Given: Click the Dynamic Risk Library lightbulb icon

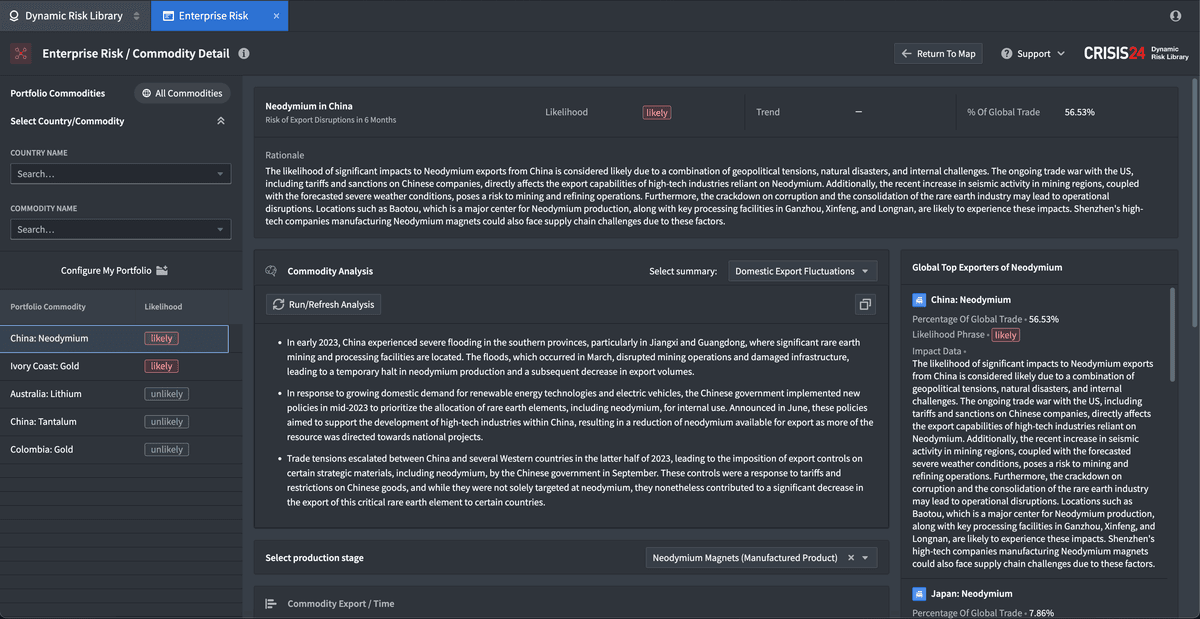Looking at the screenshot, I should [14, 16].
